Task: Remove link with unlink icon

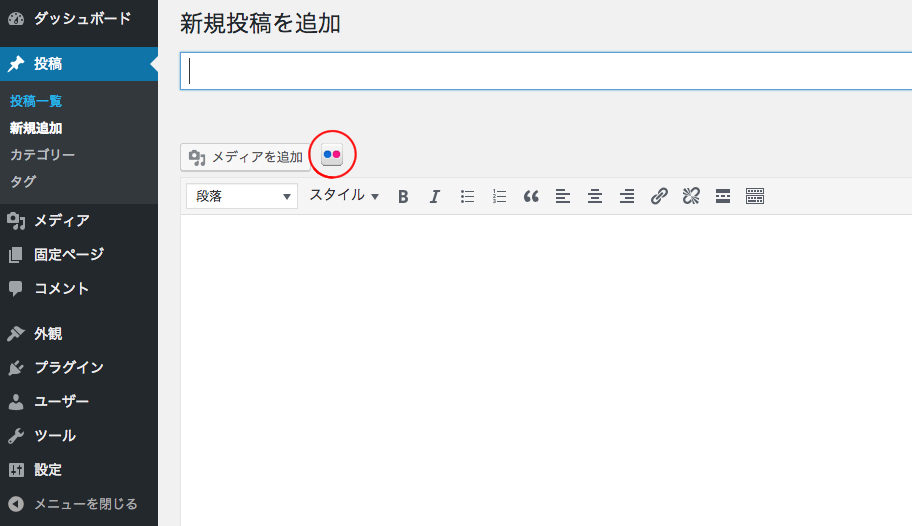Action: click(691, 197)
